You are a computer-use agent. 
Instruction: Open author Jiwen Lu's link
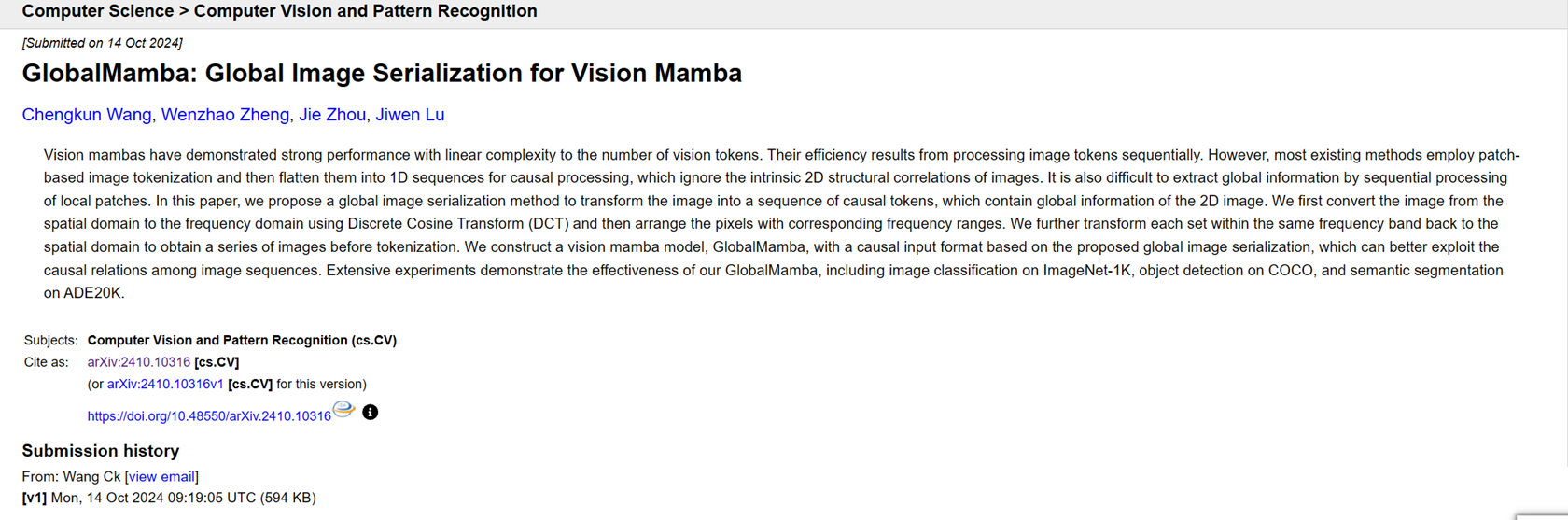[x=410, y=115]
